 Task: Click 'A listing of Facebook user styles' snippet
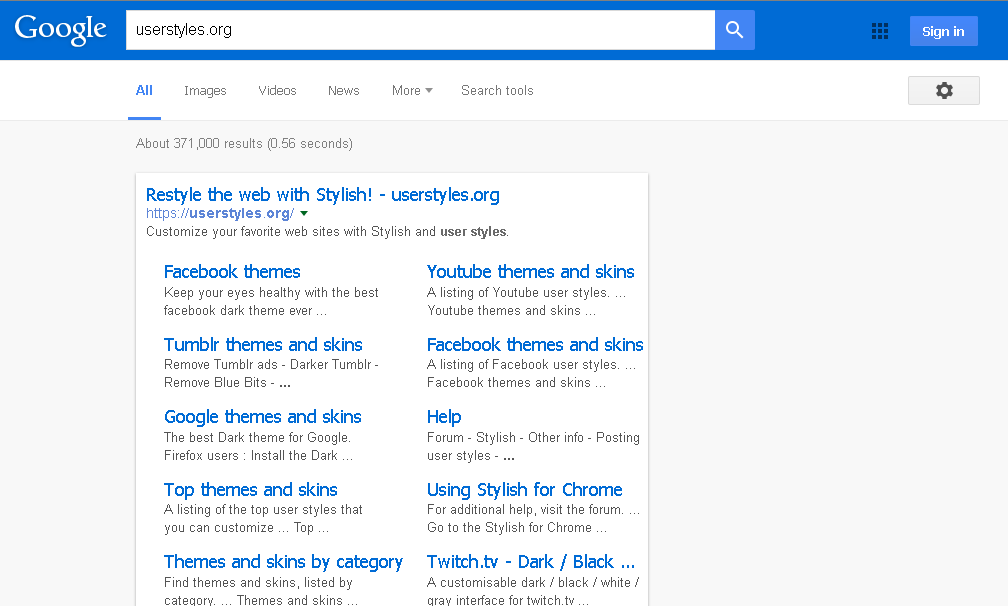pos(532,373)
